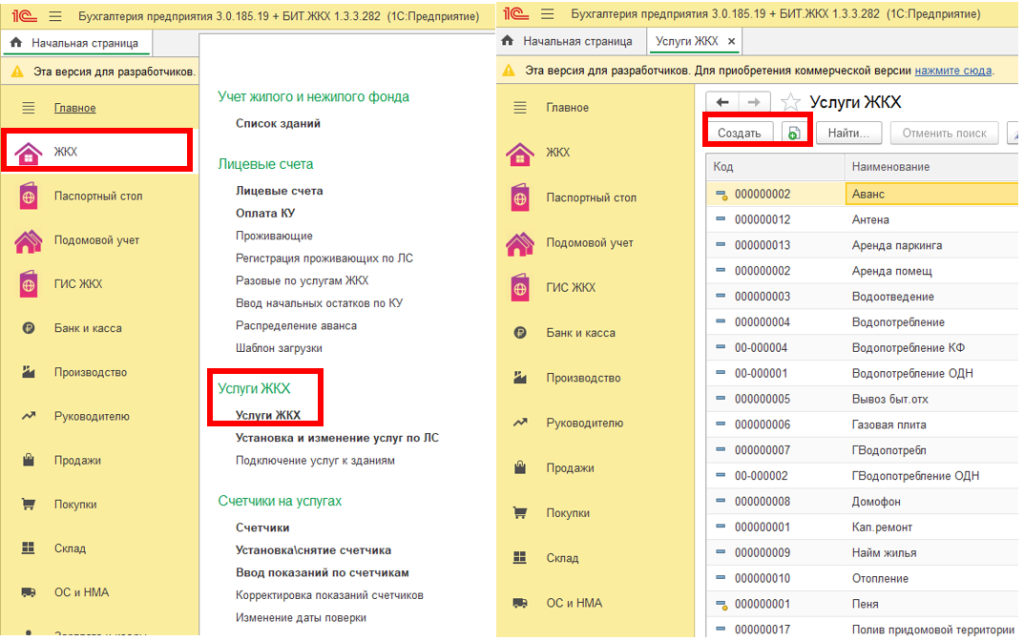
Task: Open Оплата КУ from the menu
Action: (265, 213)
